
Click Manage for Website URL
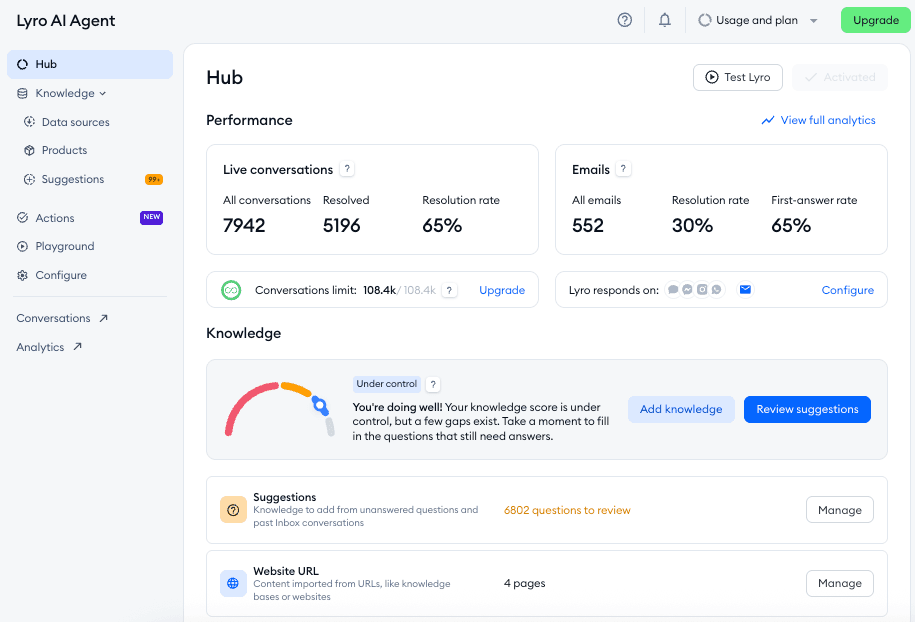[x=840, y=583]
